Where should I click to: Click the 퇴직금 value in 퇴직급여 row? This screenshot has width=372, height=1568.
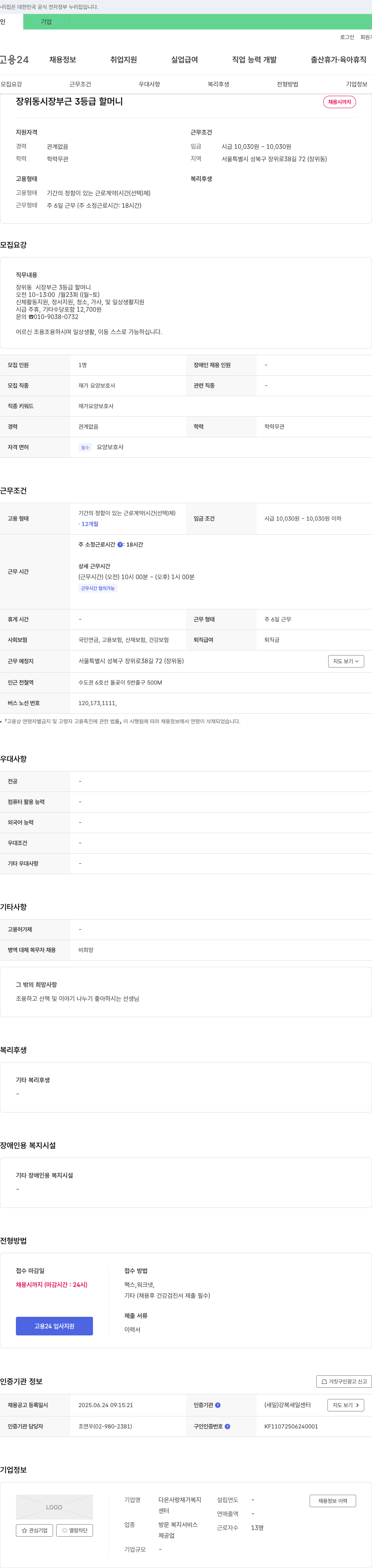[272, 640]
